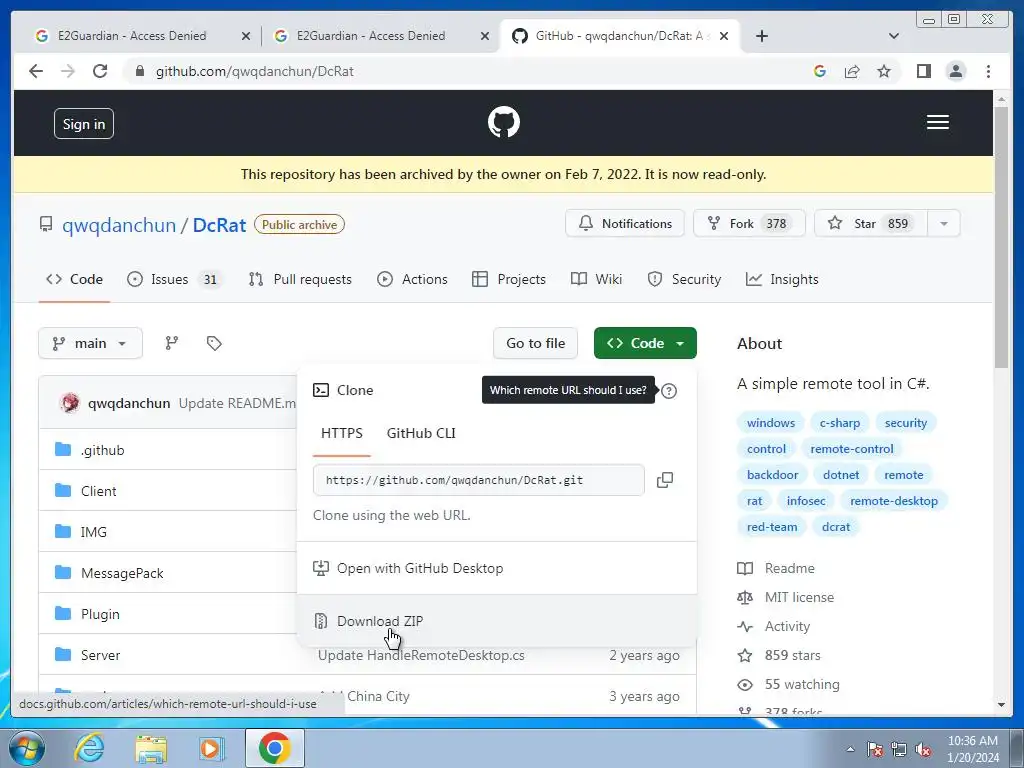Open Chrome profile icon

(x=955, y=71)
